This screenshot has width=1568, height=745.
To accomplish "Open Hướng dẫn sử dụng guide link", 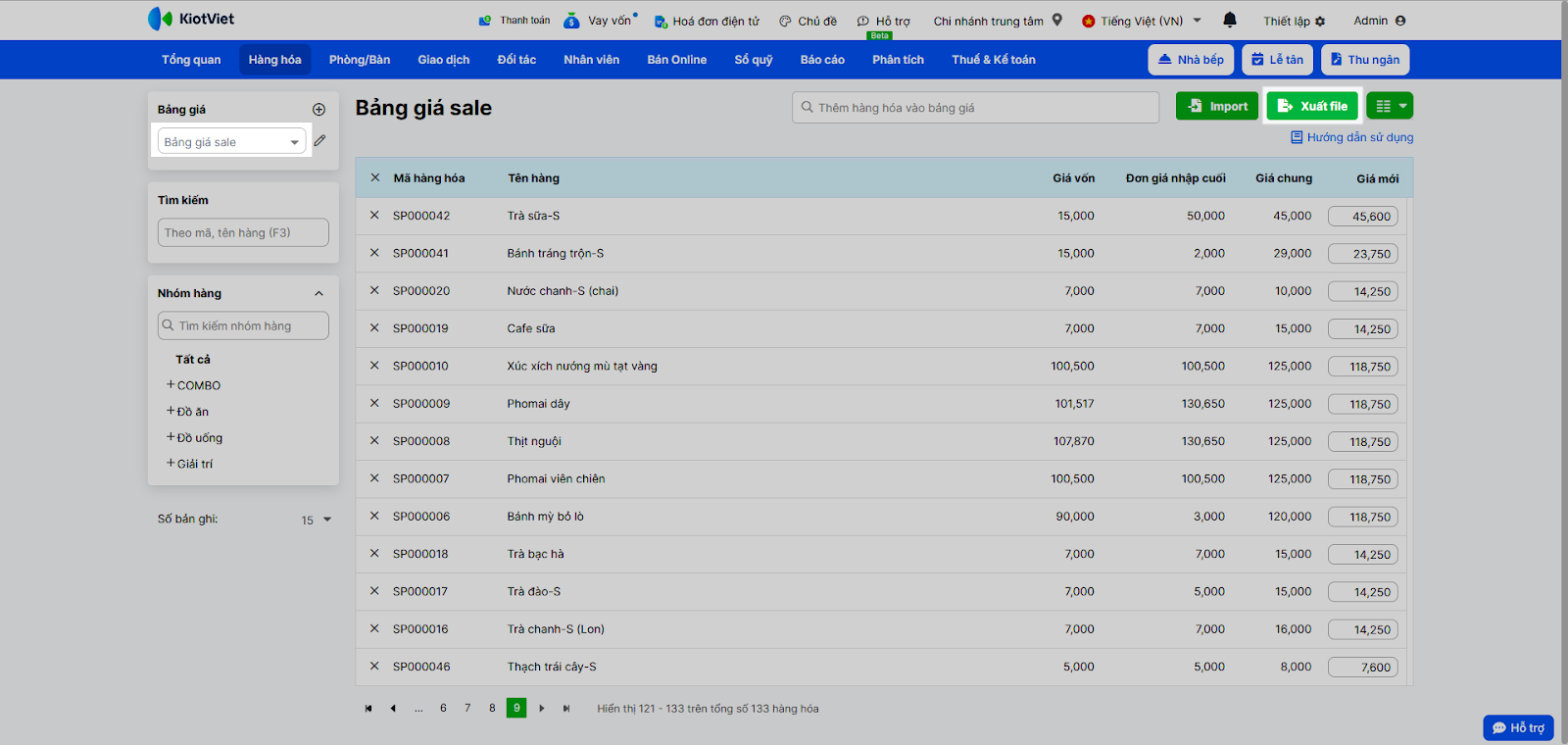I will coord(1352,137).
